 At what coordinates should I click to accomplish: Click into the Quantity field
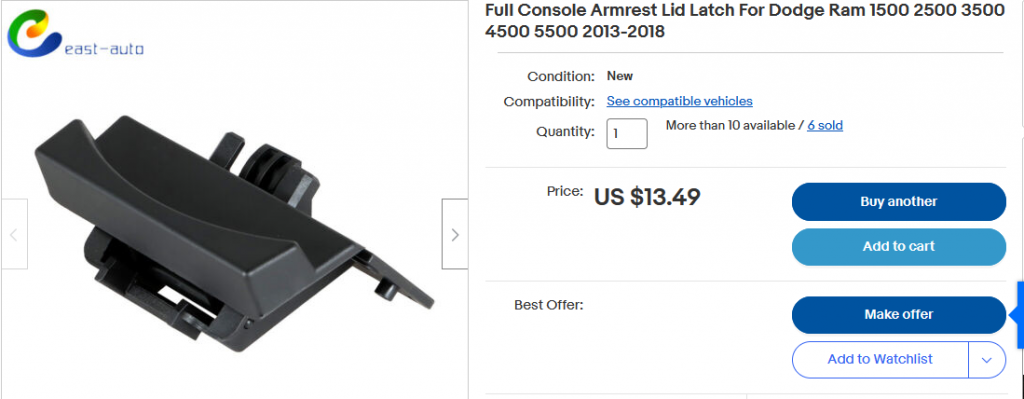[627, 133]
